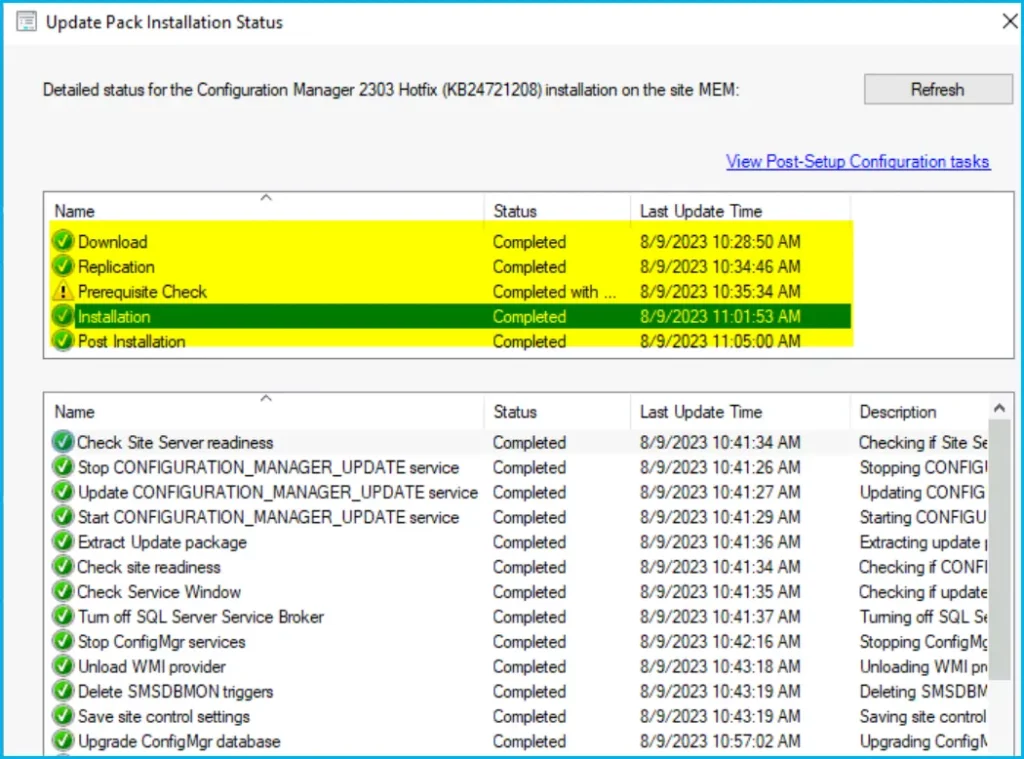Viewport: 1024px width, 759px height.
Task: Select 'Start CONFIGURATION_MANAGER_UPDATE service' step
Action: 268,517
